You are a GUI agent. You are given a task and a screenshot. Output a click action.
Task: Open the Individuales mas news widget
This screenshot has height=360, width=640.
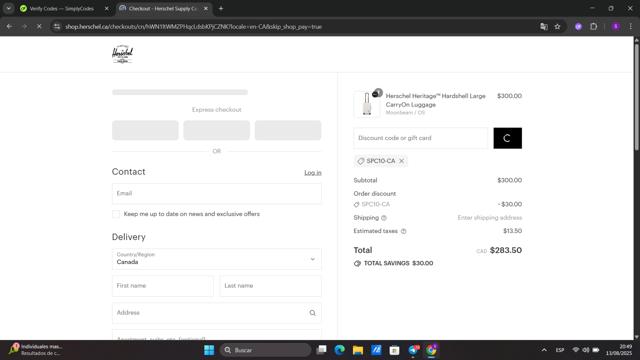(36, 350)
